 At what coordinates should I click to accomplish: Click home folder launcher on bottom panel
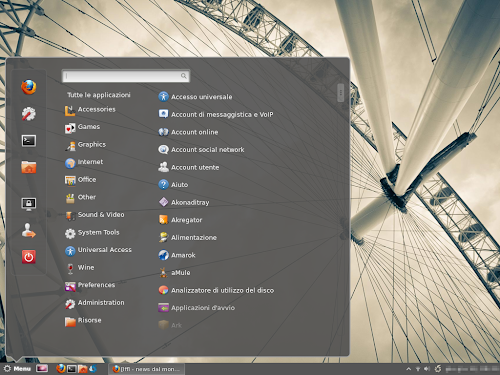pyautogui.click(x=82, y=369)
